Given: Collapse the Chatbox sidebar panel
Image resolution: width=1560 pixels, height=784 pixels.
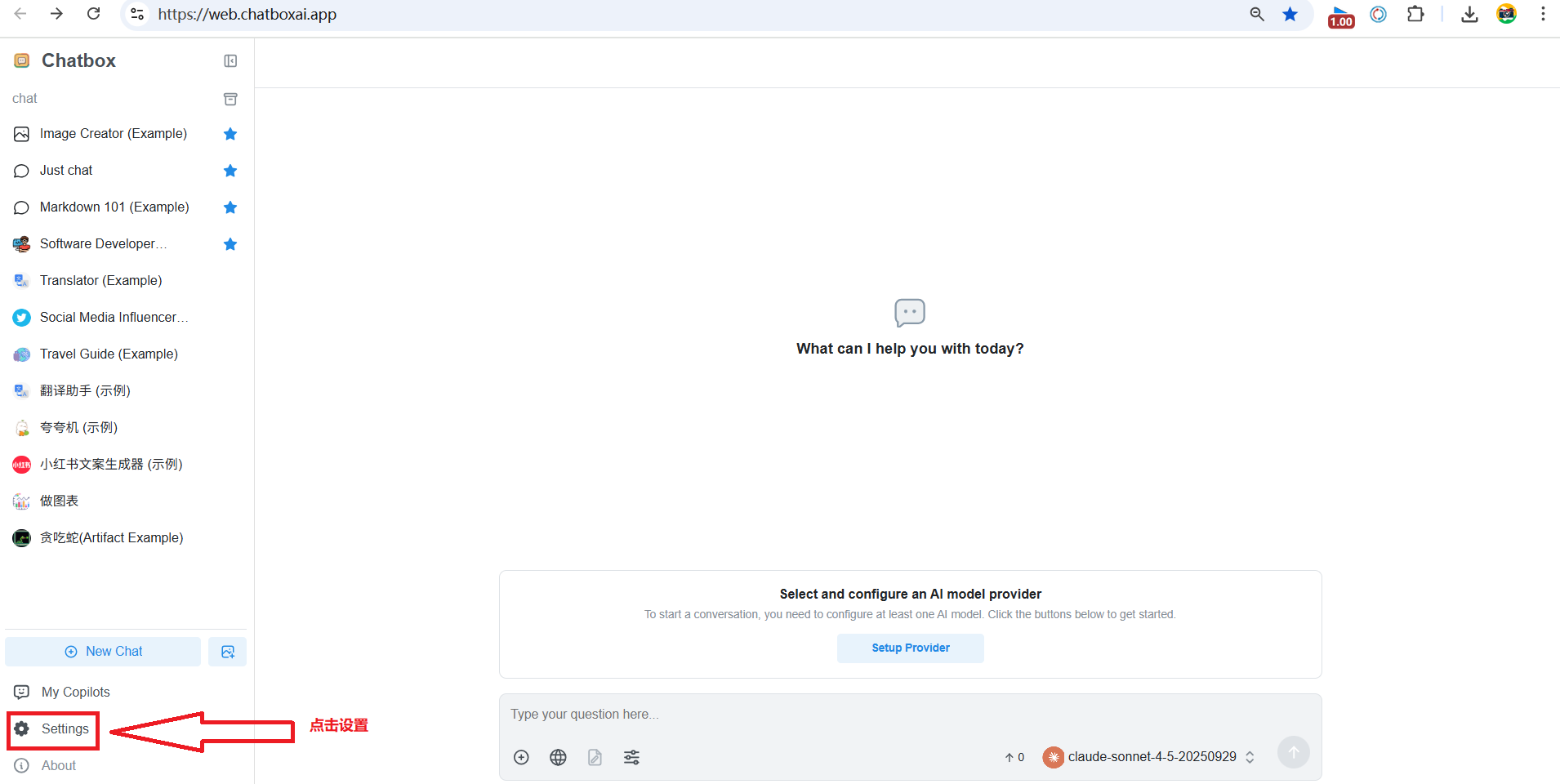Looking at the screenshot, I should coord(230,61).
